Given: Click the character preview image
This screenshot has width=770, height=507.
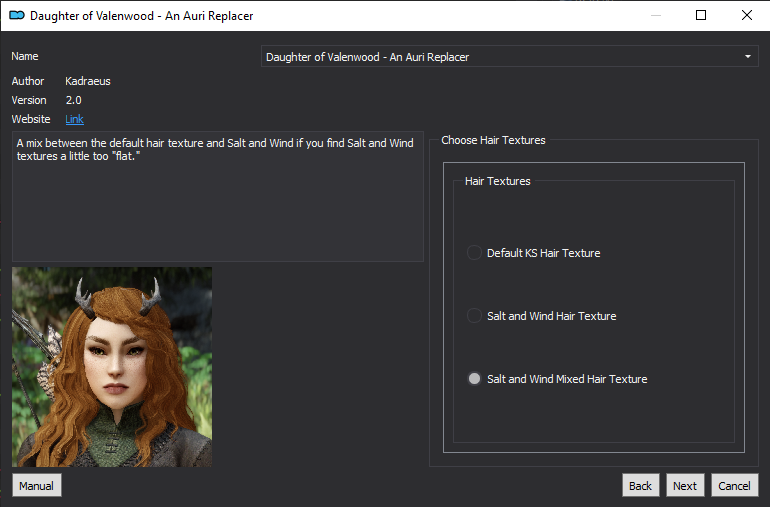Looking at the screenshot, I should (112, 366).
